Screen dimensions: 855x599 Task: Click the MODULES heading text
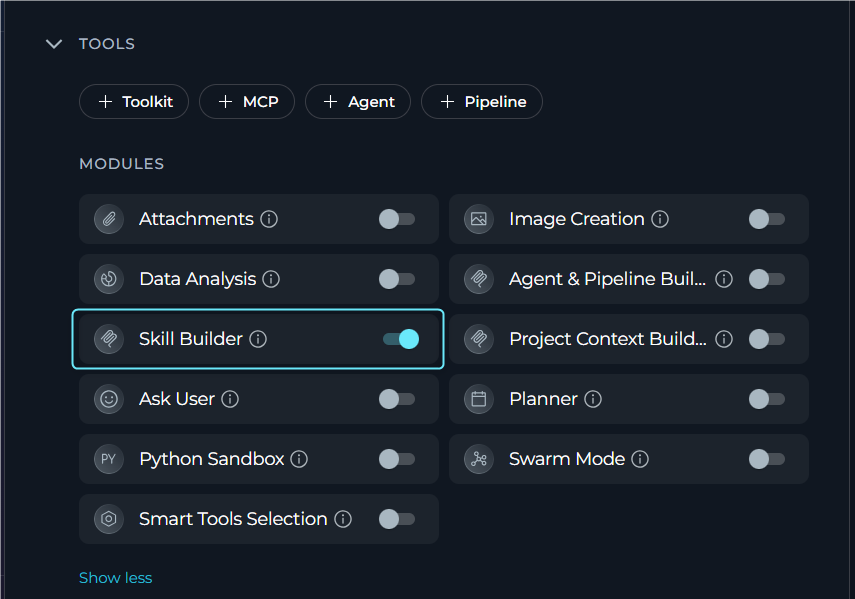[x=122, y=164]
